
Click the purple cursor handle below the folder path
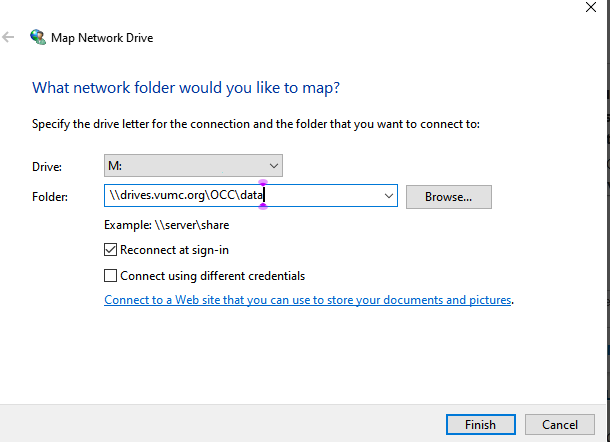263,207
